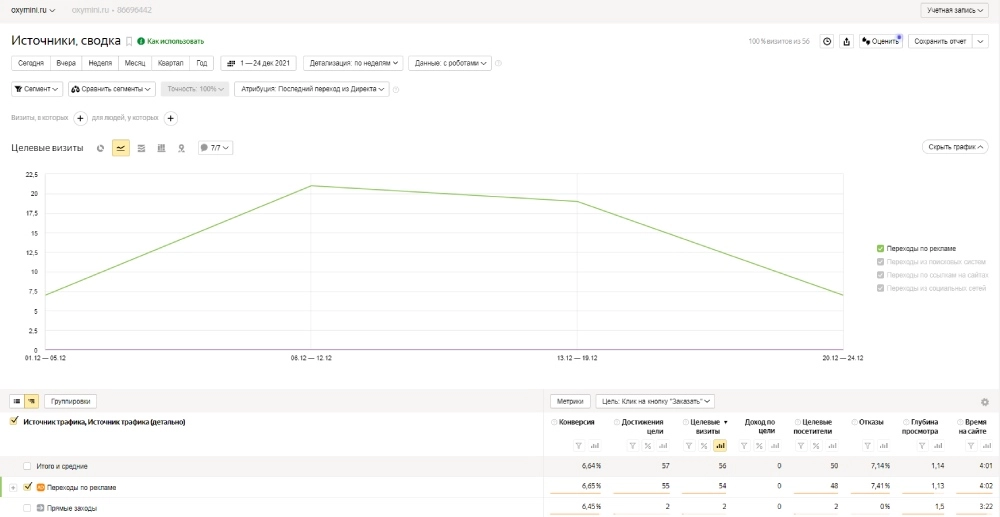The image size is (1000, 517).
Task: Toggle Переходы по ссылкам на сайтах legend checkbox
Action: (x=880, y=275)
